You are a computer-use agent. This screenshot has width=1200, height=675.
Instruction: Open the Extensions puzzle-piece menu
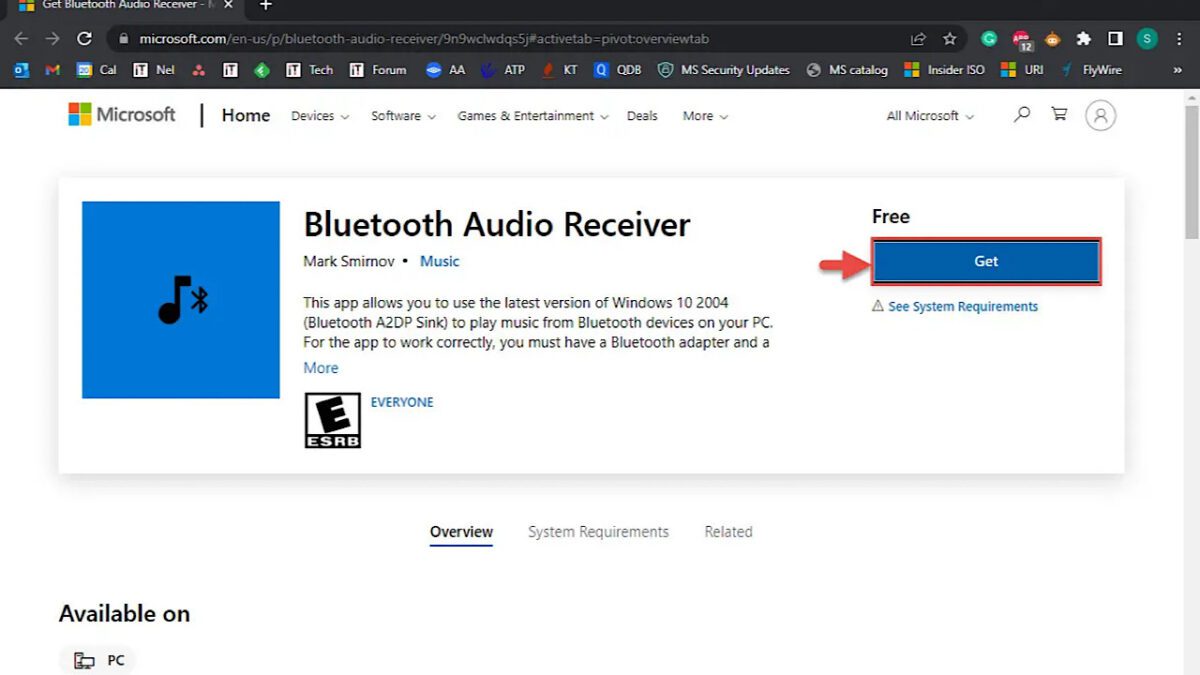pos(1083,39)
